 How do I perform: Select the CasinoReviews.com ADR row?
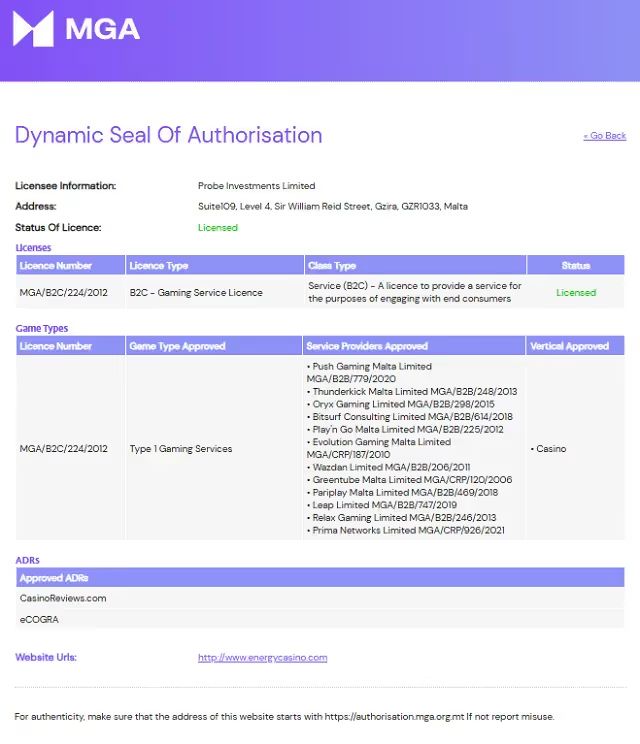(63, 598)
